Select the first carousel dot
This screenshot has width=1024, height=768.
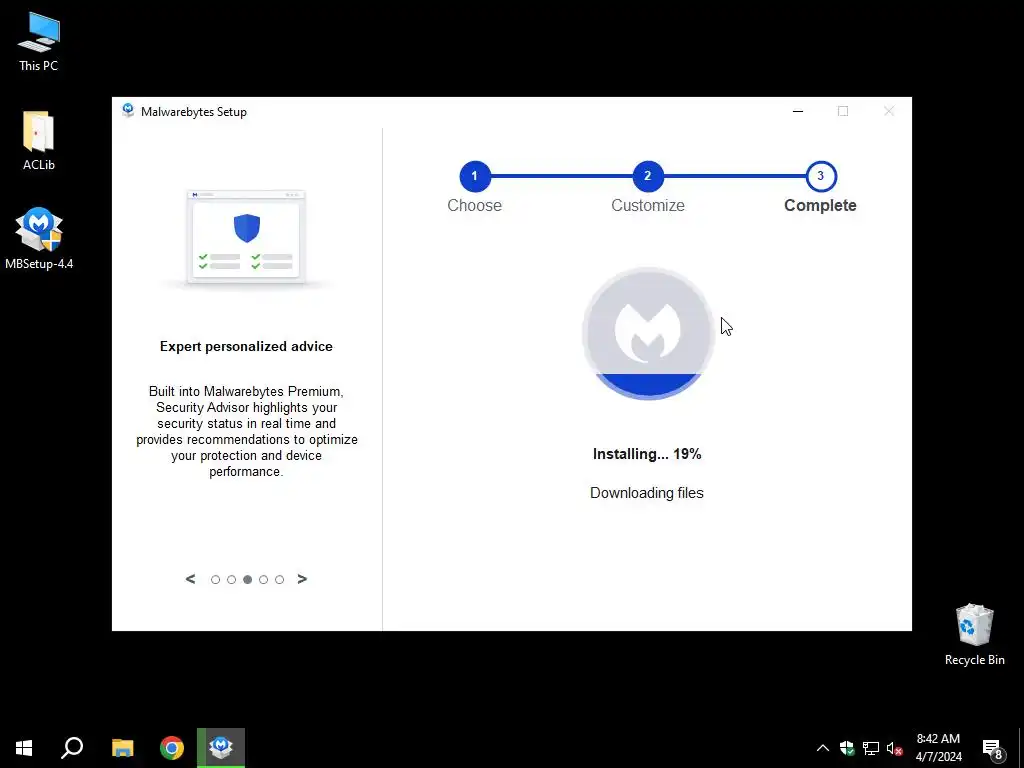(x=216, y=579)
